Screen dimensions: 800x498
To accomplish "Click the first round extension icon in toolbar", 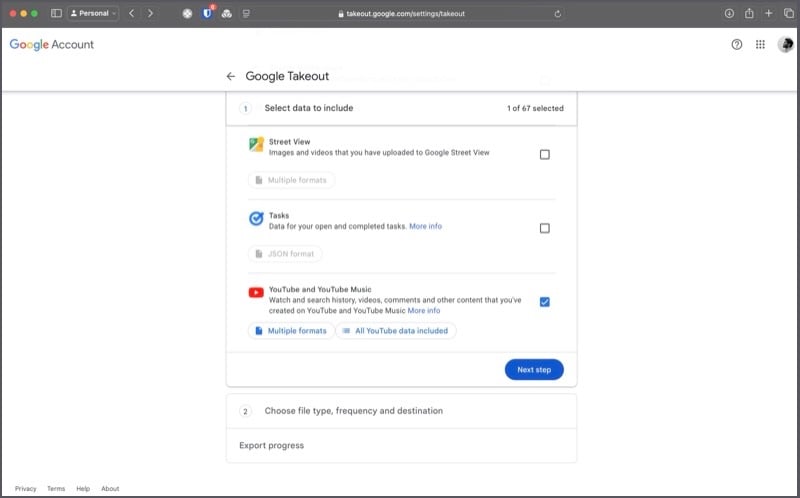I will (187, 14).
